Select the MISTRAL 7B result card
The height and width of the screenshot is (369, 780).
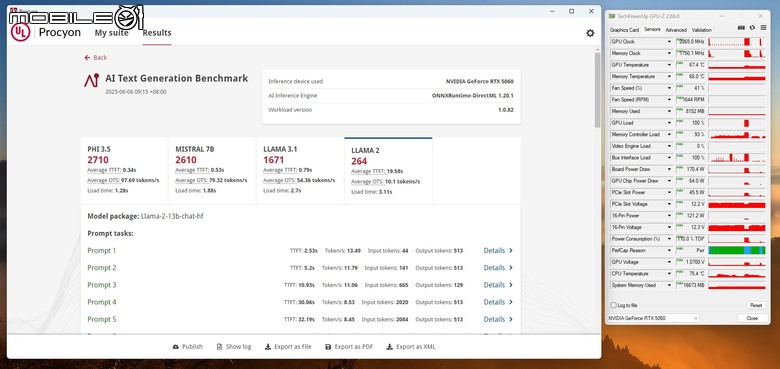[x=212, y=171]
